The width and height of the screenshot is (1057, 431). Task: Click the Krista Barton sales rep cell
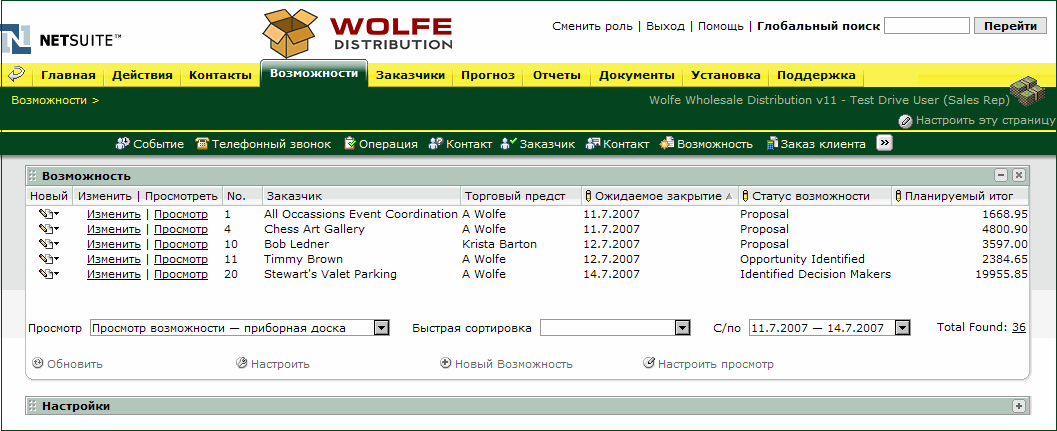[x=500, y=244]
